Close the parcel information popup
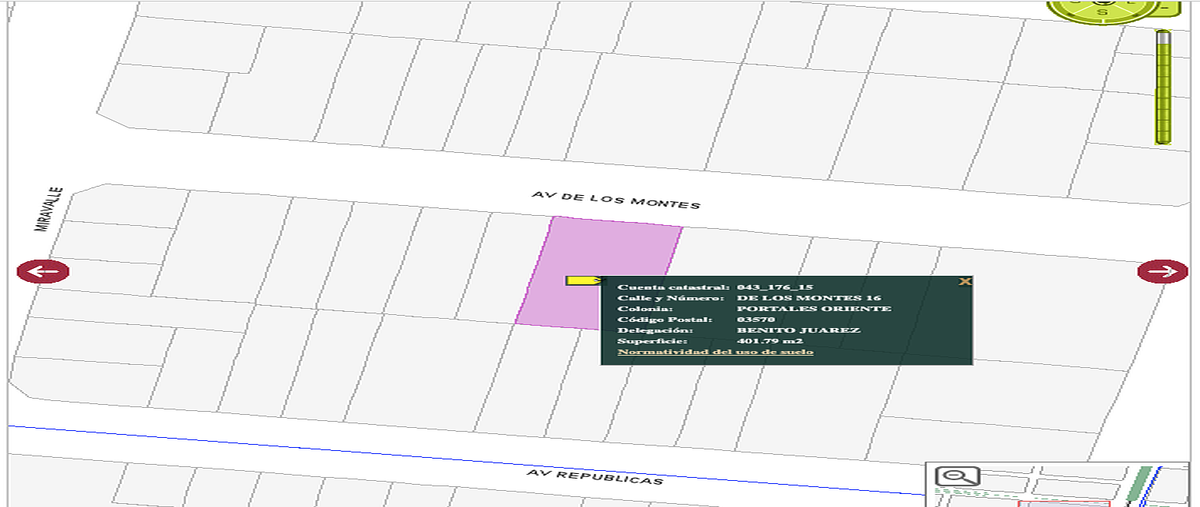1200x507 pixels. coord(964,282)
